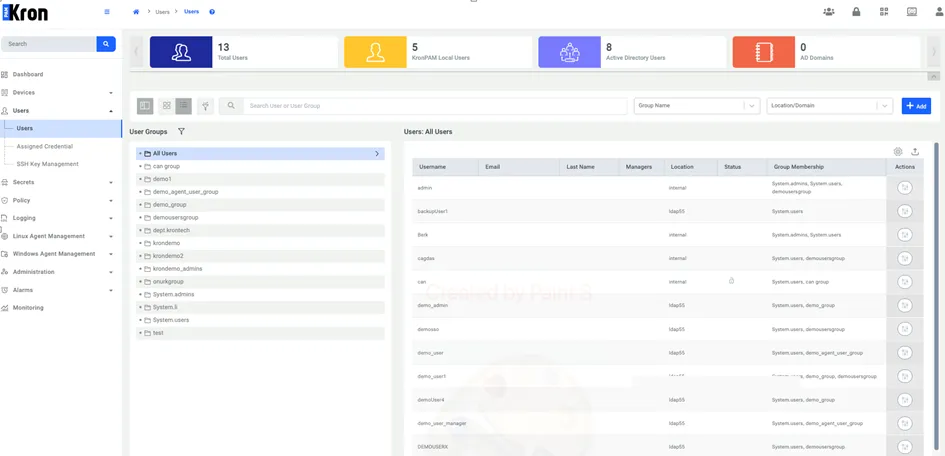
Task: Select the can group folder
Action: pos(260,166)
